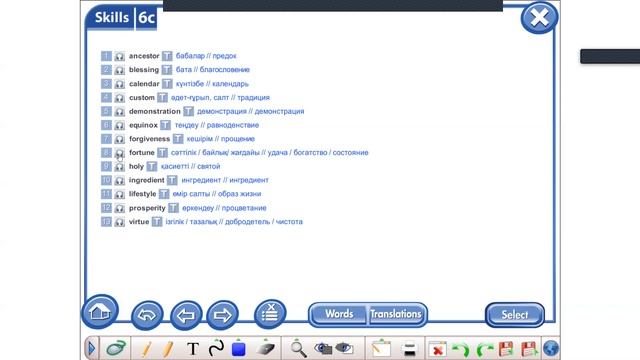The image size is (640, 360).
Task: Play audio for lifestyle
Action: [x=119, y=194]
